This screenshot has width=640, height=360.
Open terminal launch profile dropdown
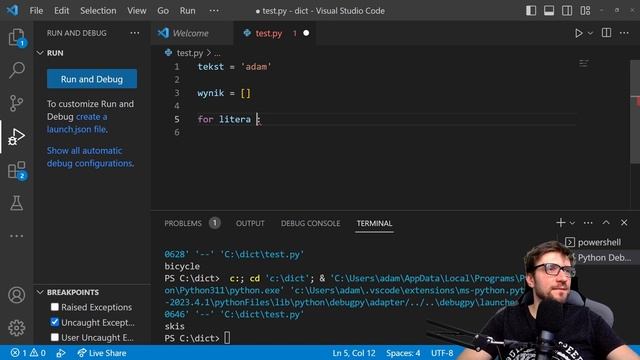tap(572, 223)
